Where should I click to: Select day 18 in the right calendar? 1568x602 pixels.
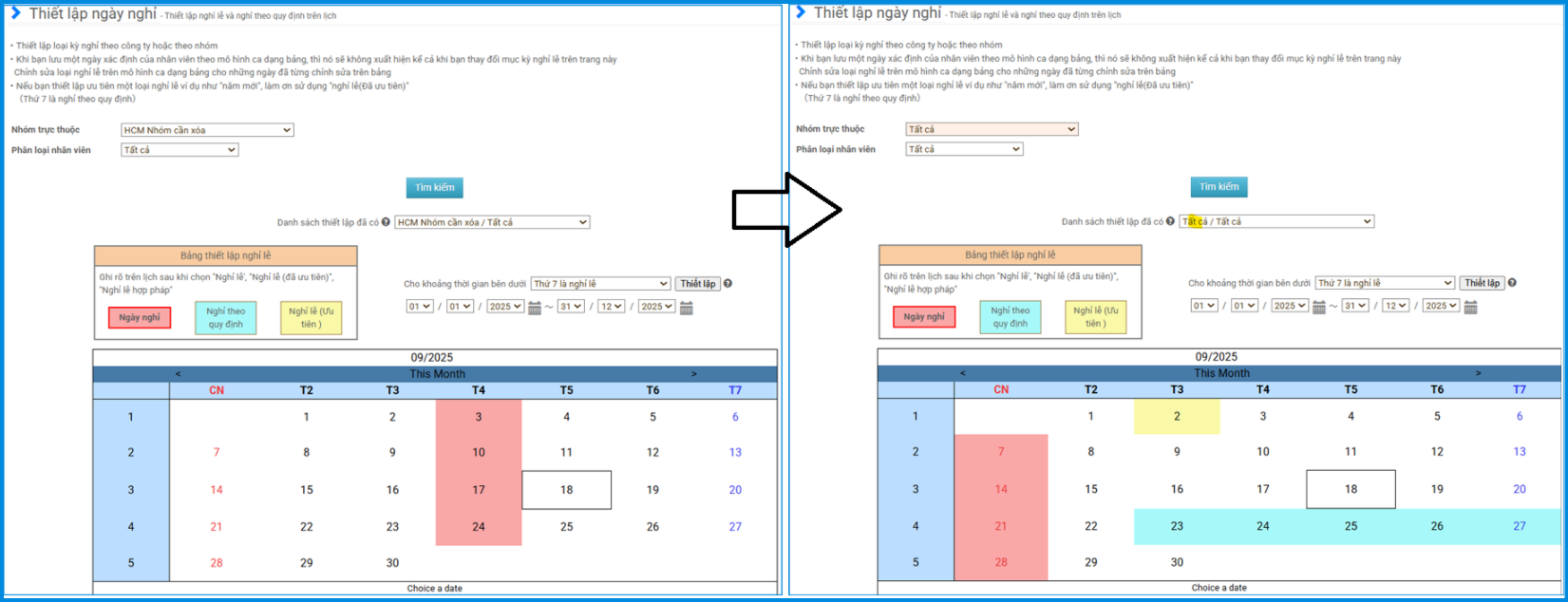pyautogui.click(x=1351, y=489)
